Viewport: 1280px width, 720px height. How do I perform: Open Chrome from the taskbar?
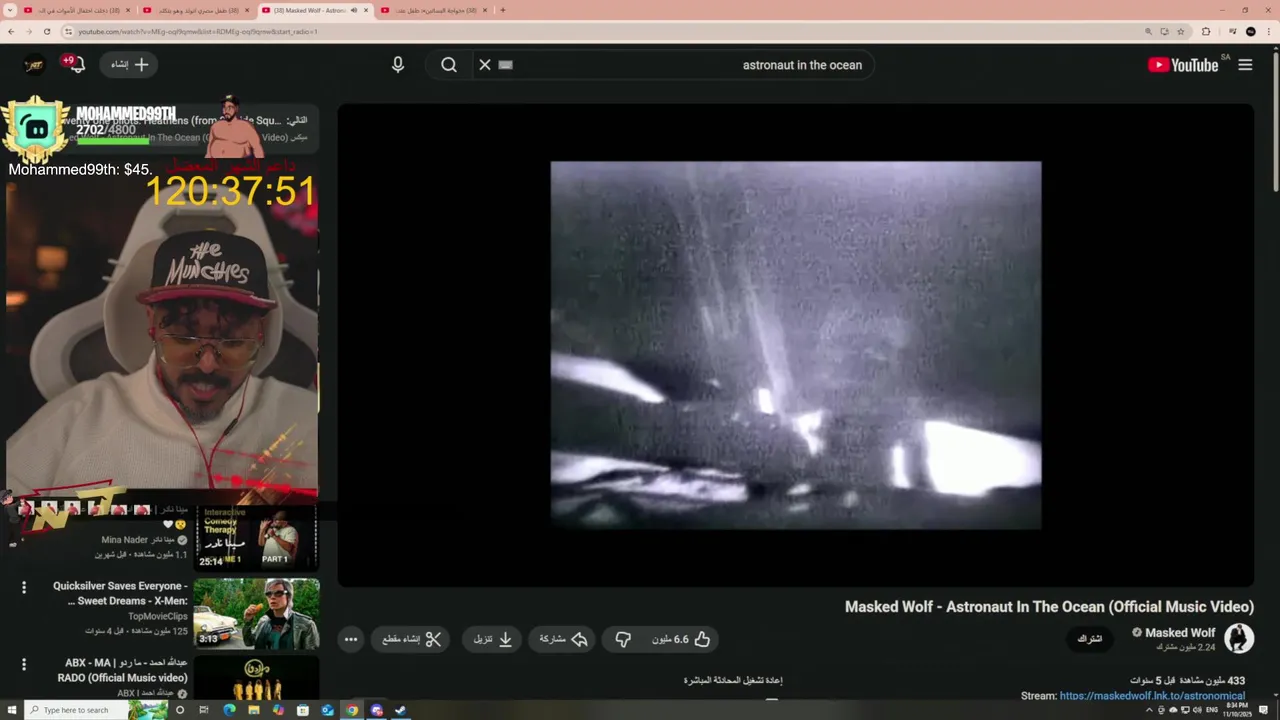point(352,710)
